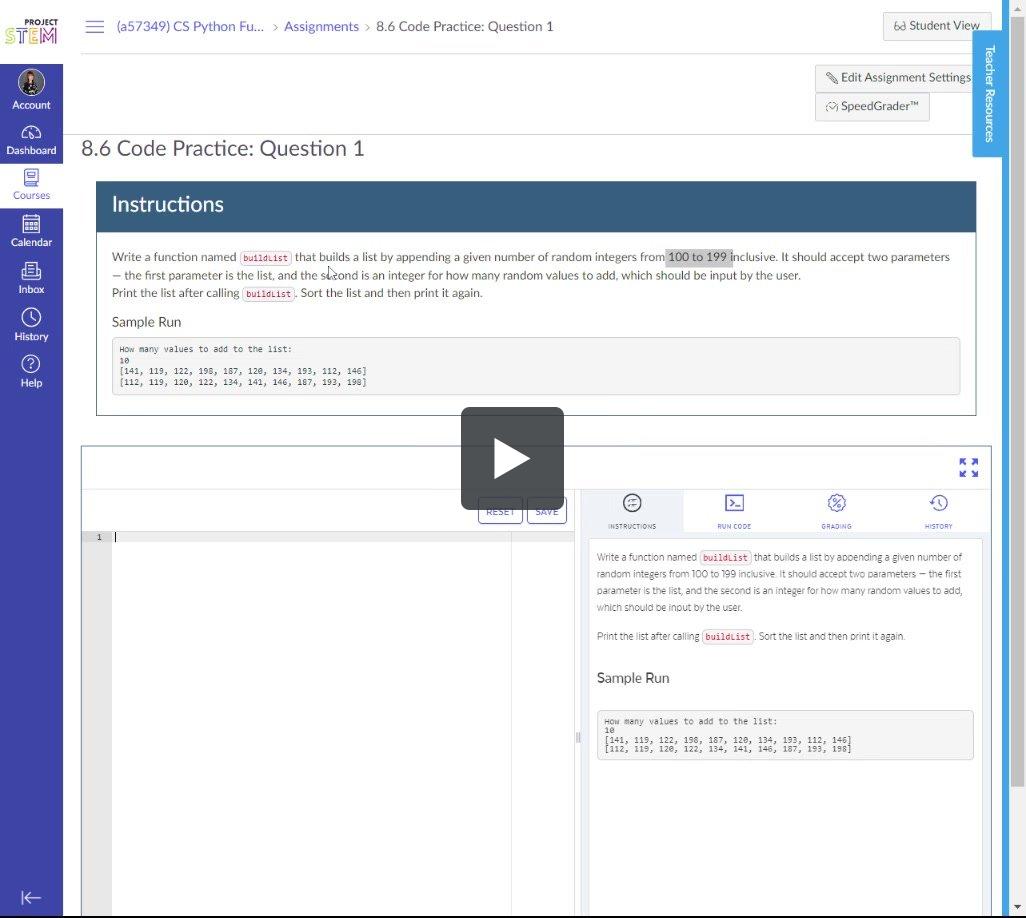Open the Project STEM logo home

point(31,31)
